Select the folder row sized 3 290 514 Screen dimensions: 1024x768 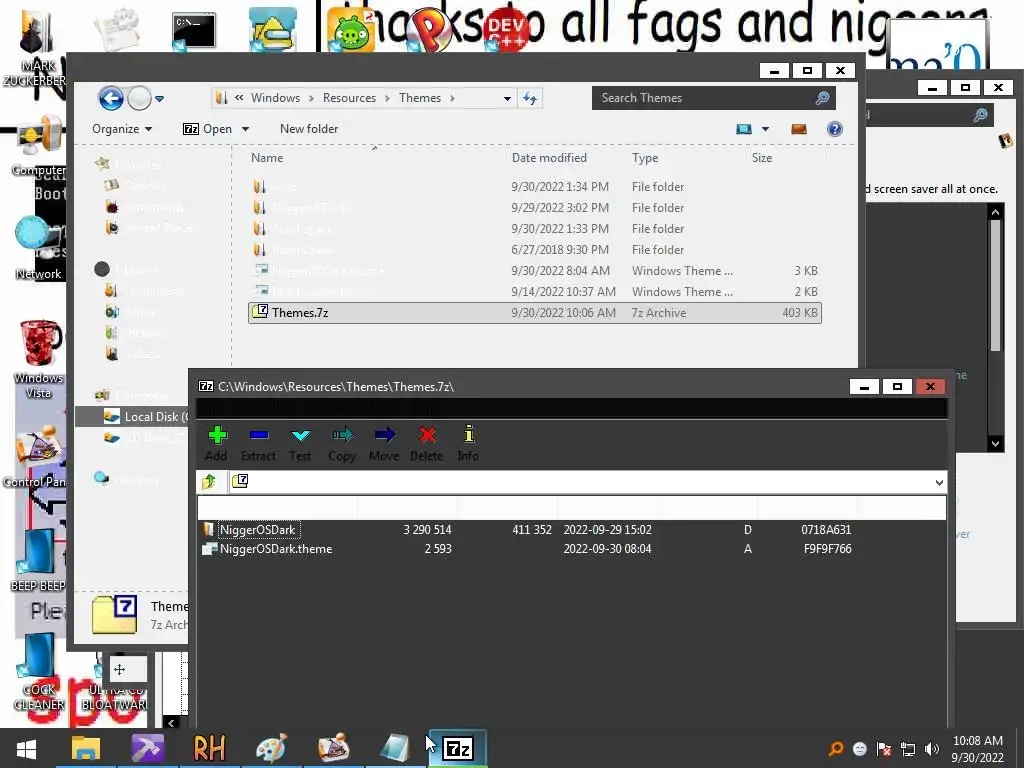(x=572, y=530)
